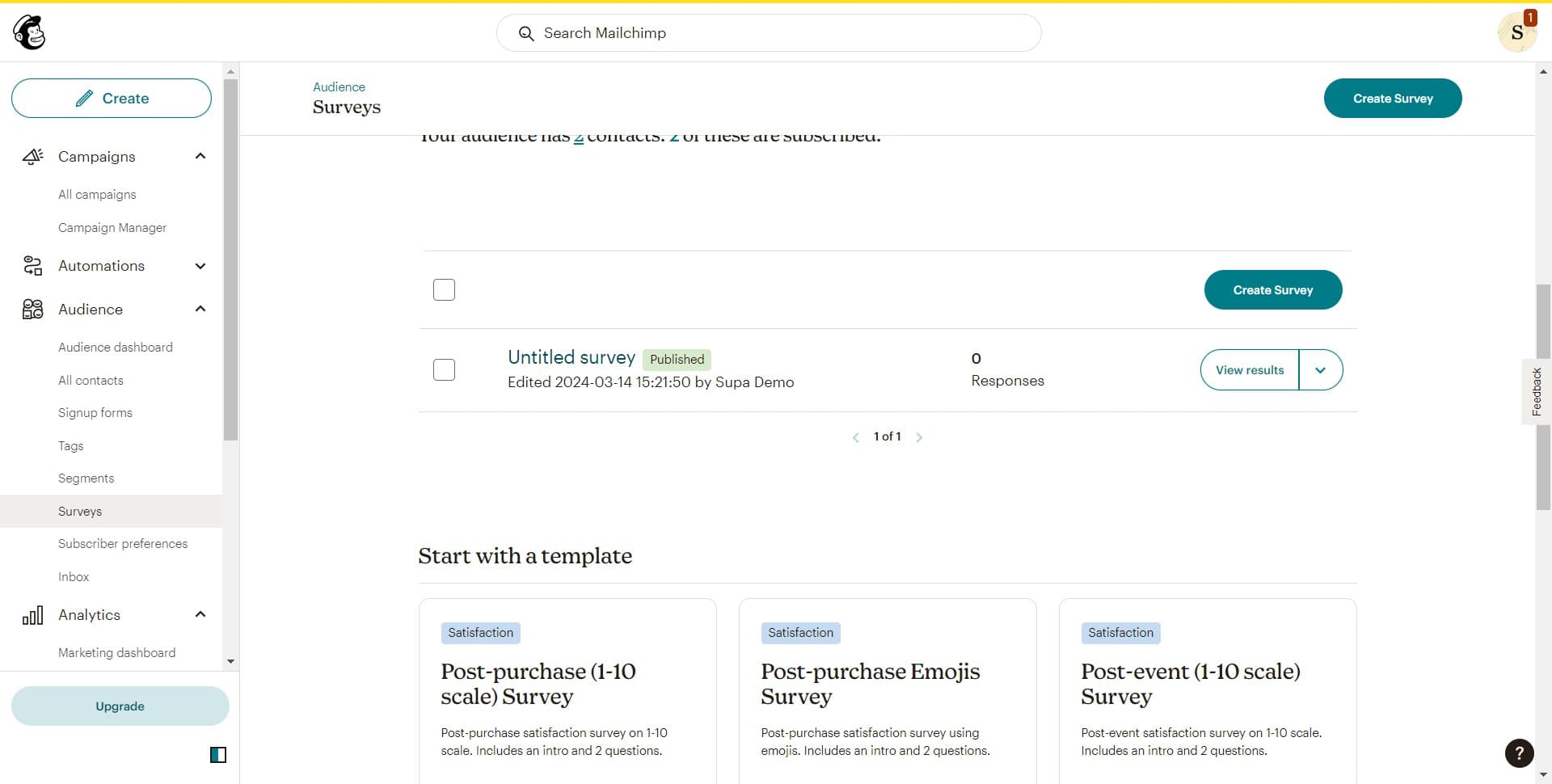Check the Untitled survey checkbox
This screenshot has height=784, width=1552.
[x=444, y=369]
